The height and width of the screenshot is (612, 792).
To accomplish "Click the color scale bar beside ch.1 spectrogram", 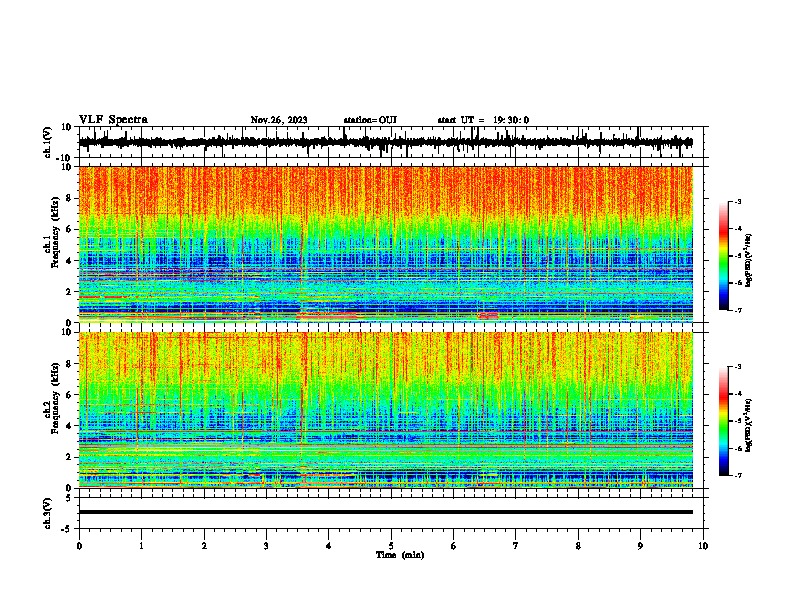I will (723, 256).
